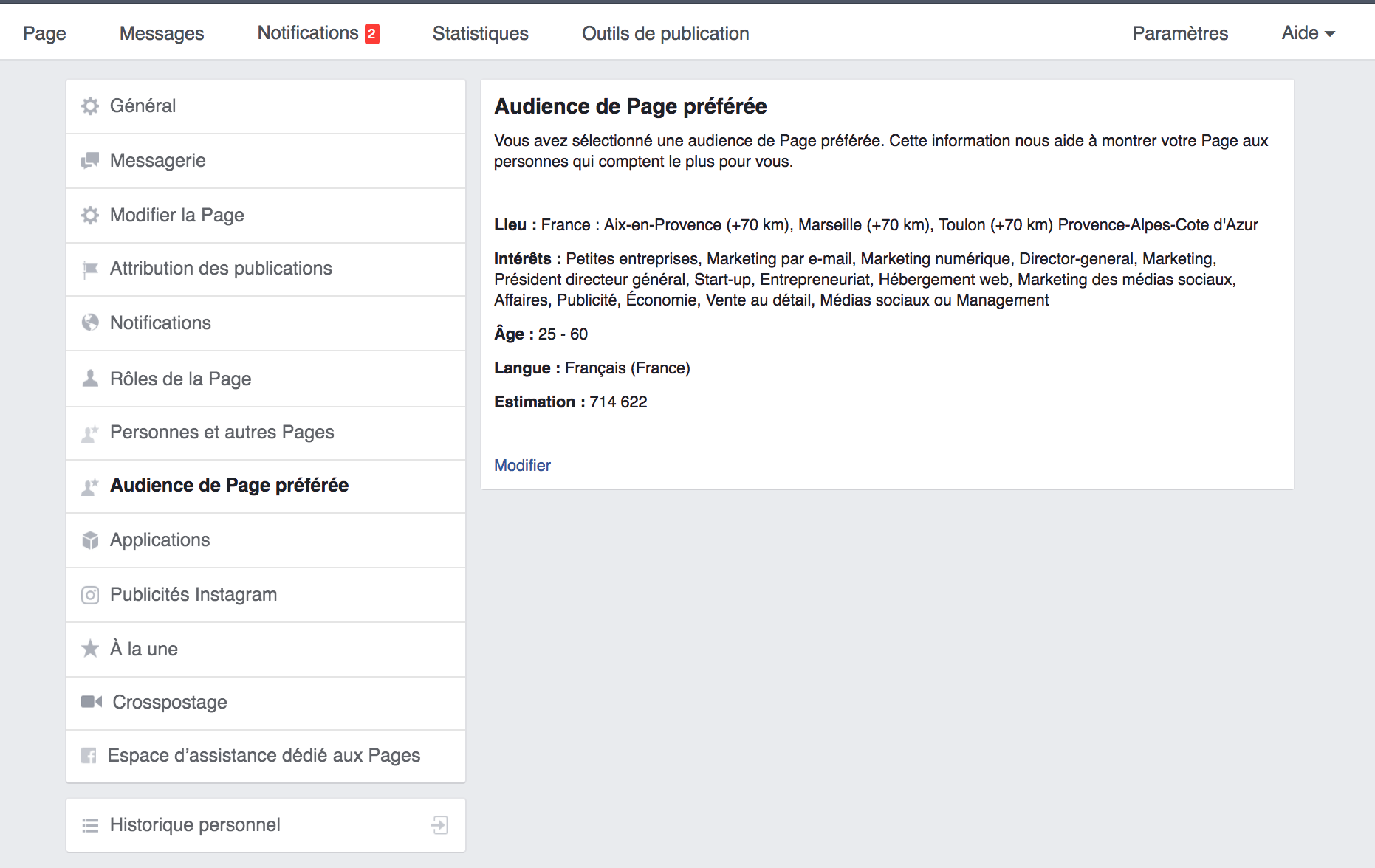Click the red notification badge showing 2
The width and height of the screenshot is (1375, 868).
(x=372, y=34)
